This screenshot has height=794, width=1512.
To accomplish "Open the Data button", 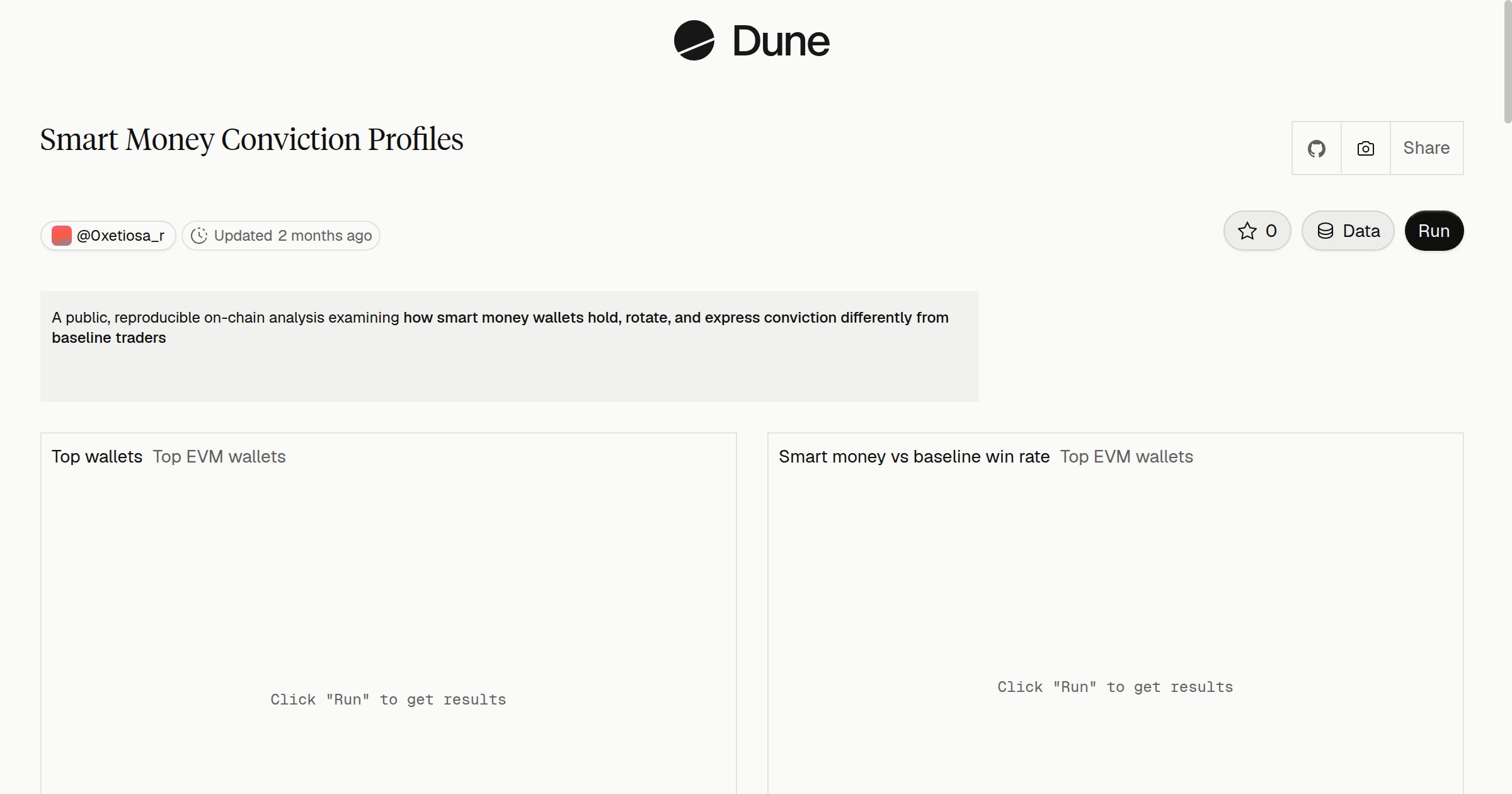I will point(1348,231).
